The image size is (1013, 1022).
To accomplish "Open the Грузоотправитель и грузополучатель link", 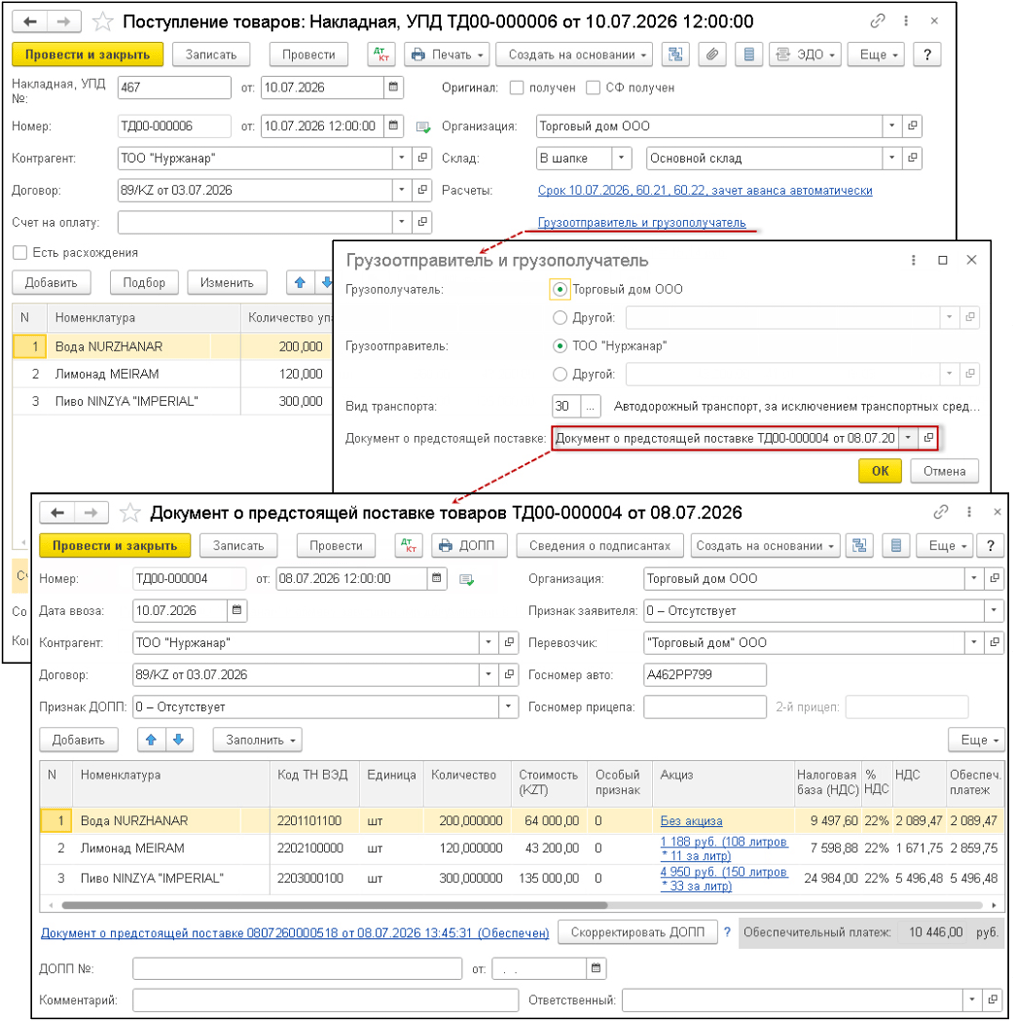I will point(641,223).
